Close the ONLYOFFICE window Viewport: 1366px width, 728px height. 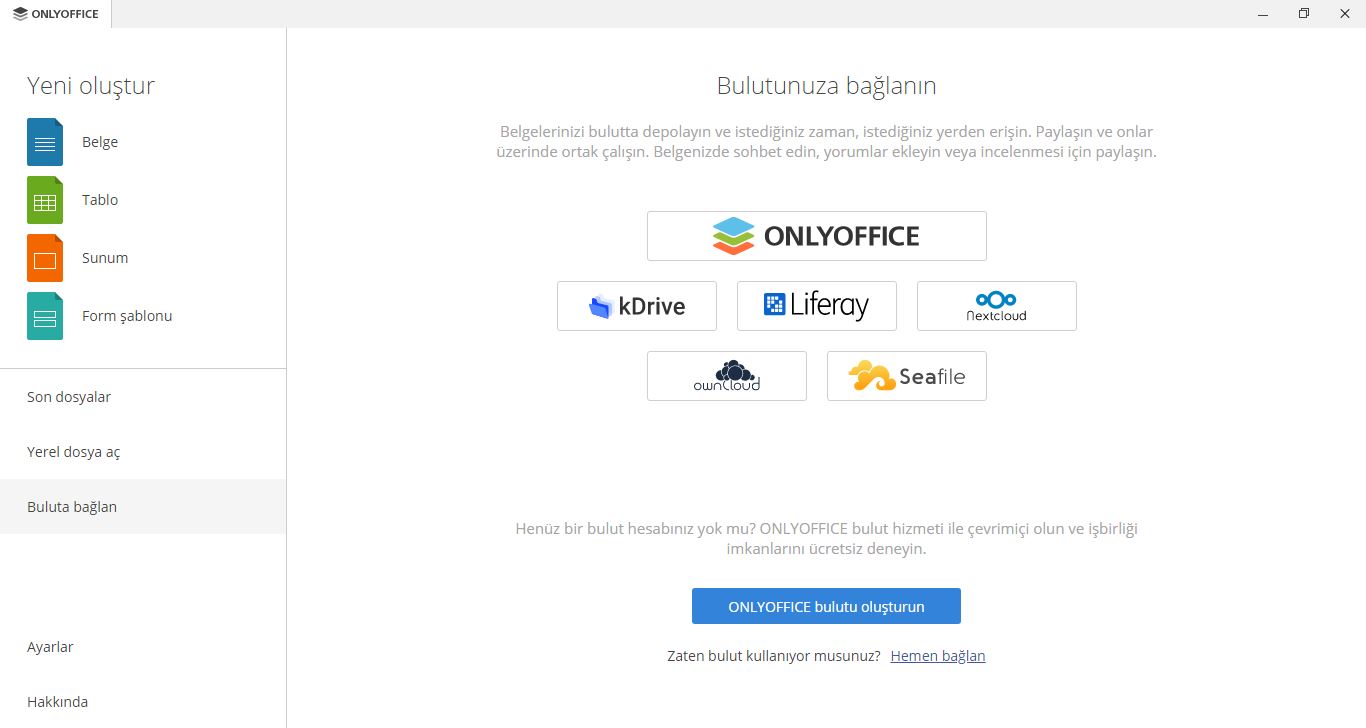[x=1346, y=14]
